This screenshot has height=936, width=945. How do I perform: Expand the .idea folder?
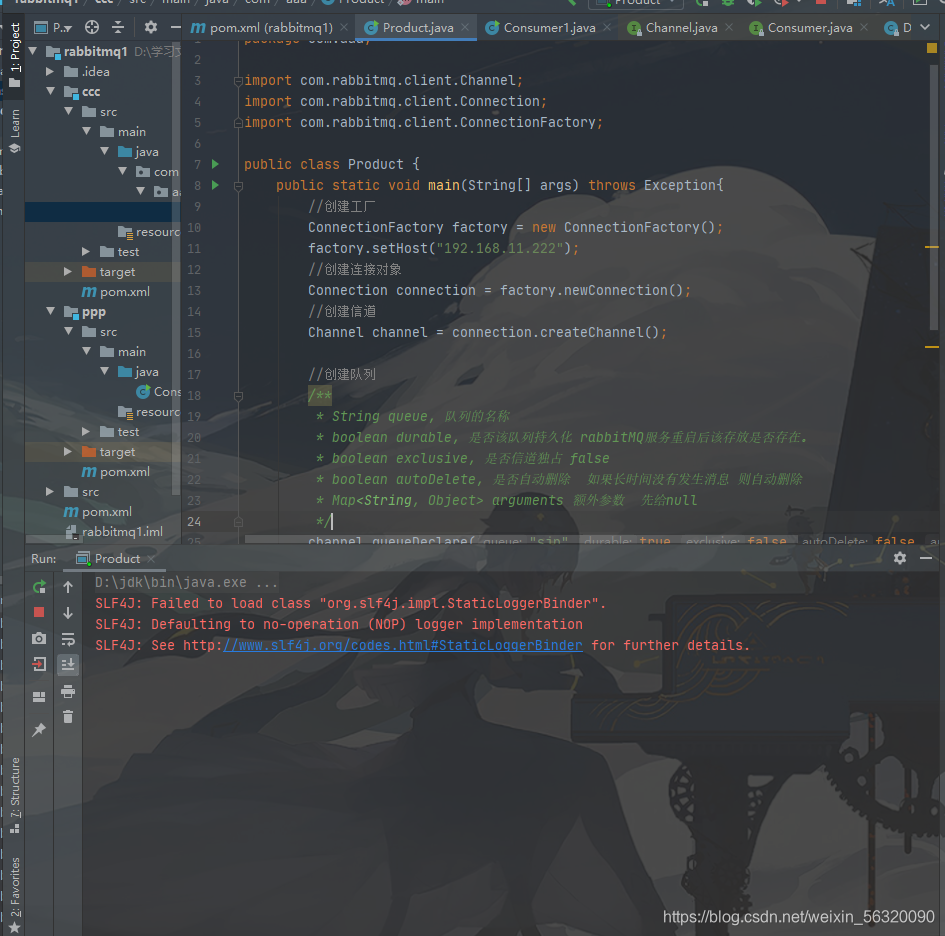51,72
